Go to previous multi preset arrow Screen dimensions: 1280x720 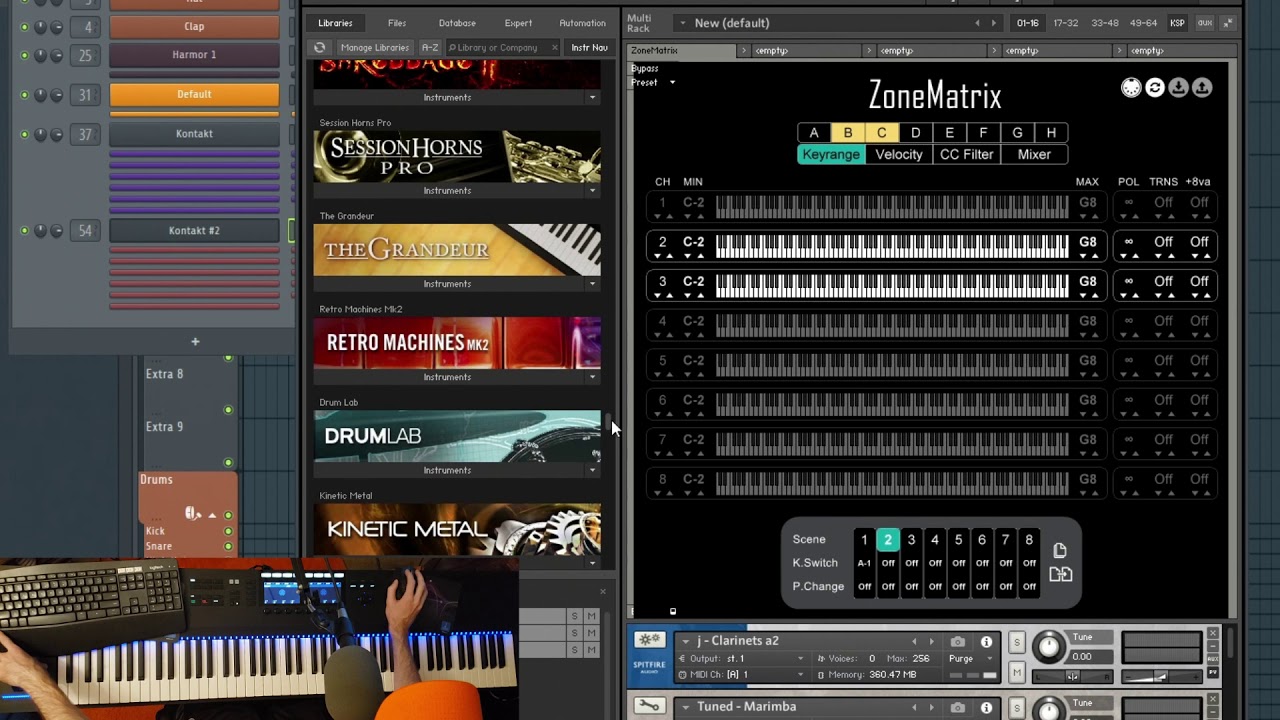tap(977, 23)
